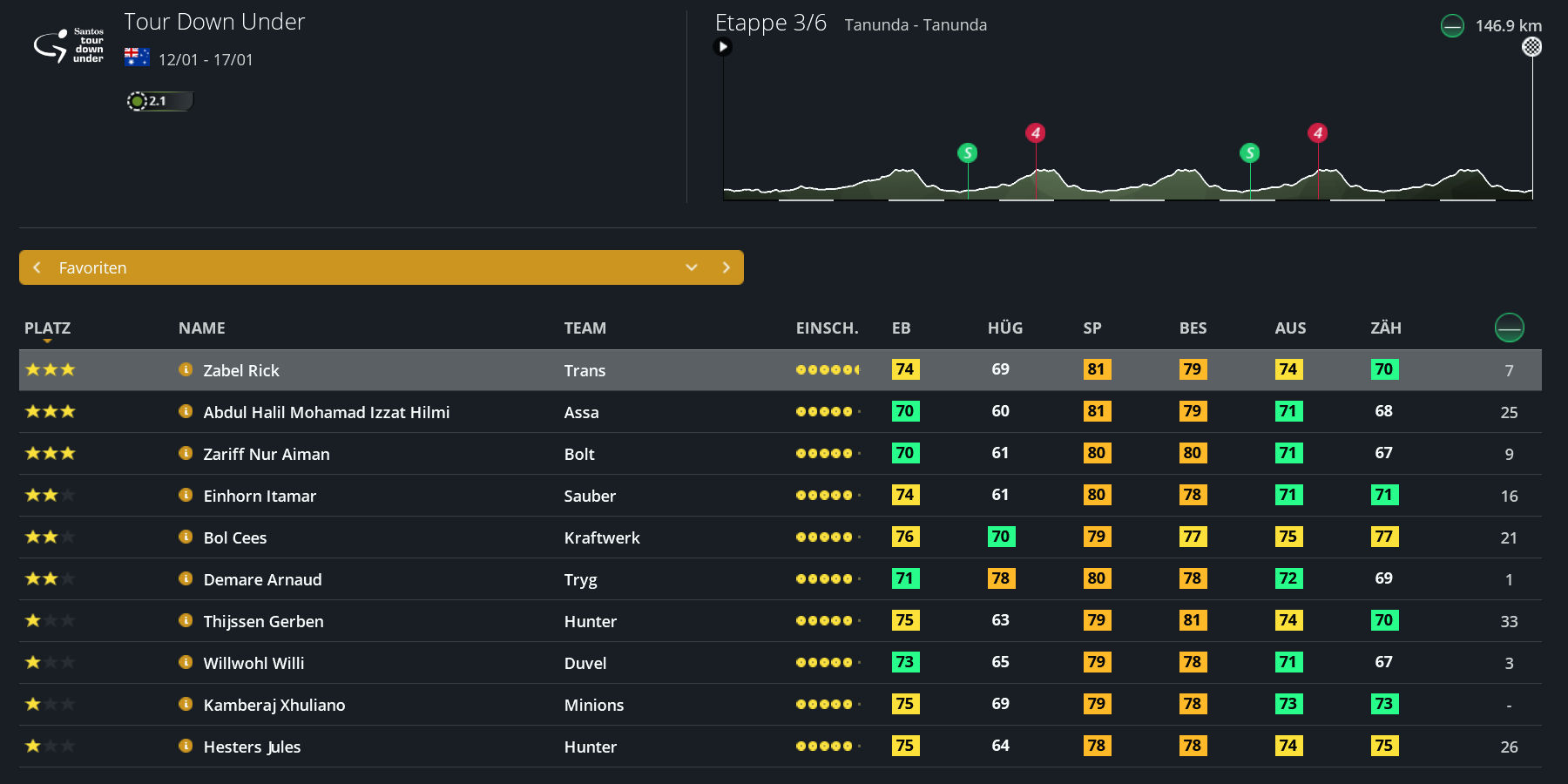Click the checkered finish flag icon
Image resolution: width=1568 pixels, height=784 pixels.
coord(1531,47)
